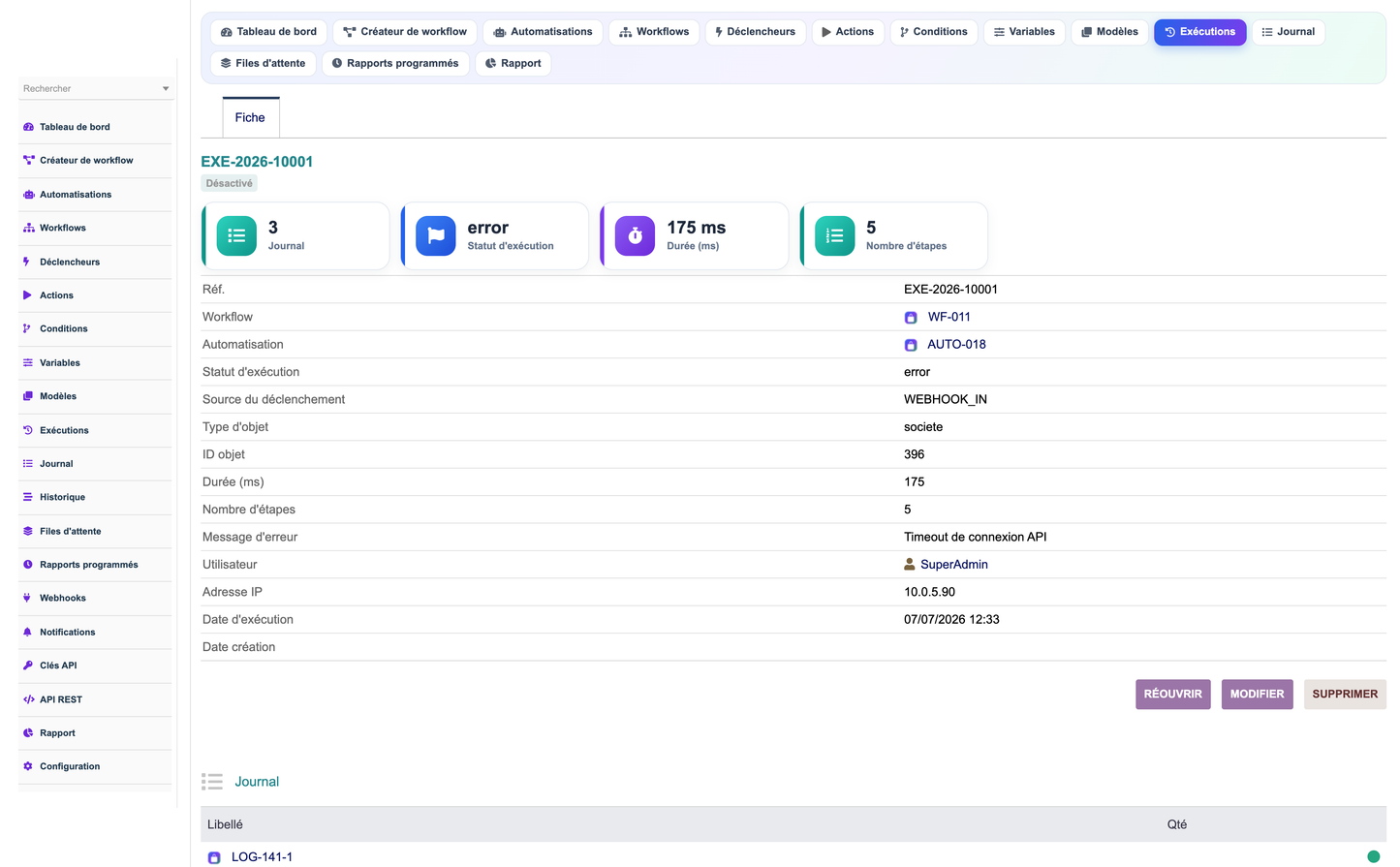Viewport: 1400px width, 867px height.
Task: Click the 'Timeout de connexion API' message
Action: coord(975,537)
